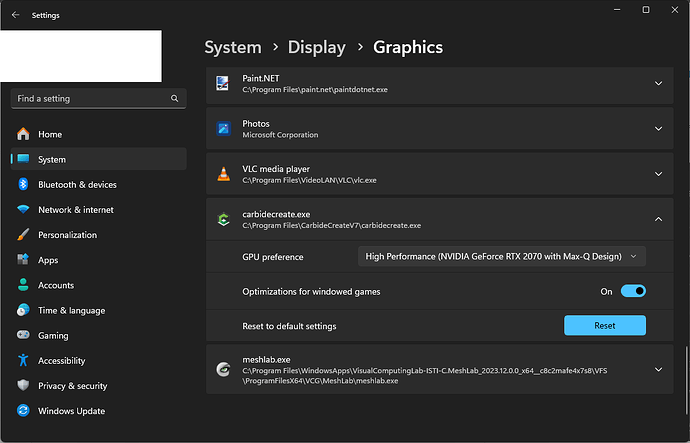
Task: Click the GPU preference label
Action: [x=273, y=257]
